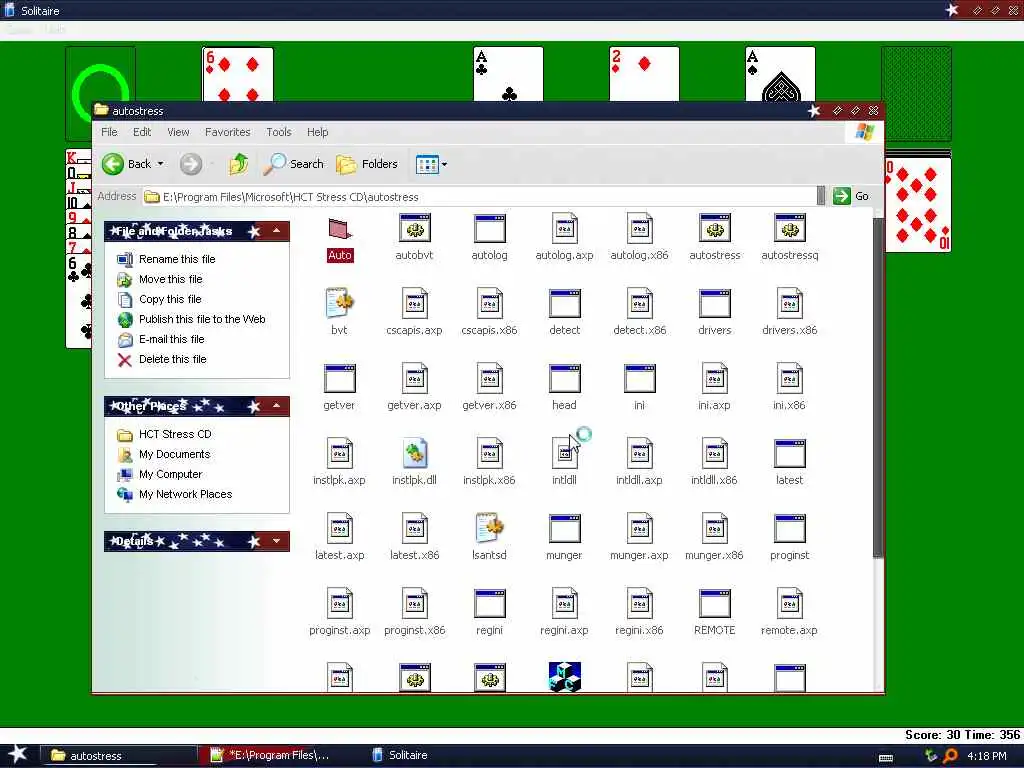Open the star Start button
This screenshot has width=1024, height=768.
click(18, 754)
